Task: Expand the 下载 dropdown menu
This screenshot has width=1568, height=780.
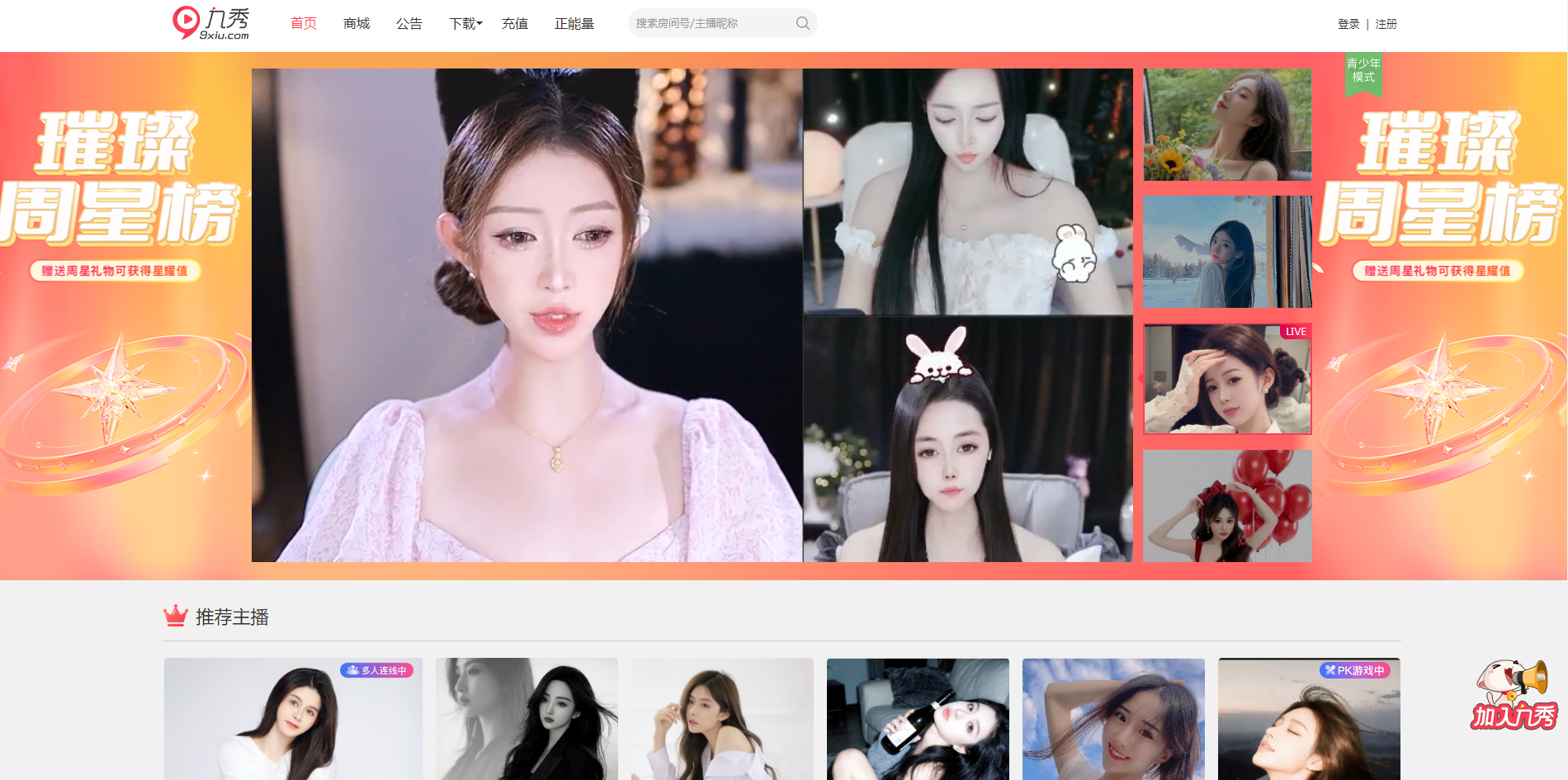Action: [x=465, y=24]
